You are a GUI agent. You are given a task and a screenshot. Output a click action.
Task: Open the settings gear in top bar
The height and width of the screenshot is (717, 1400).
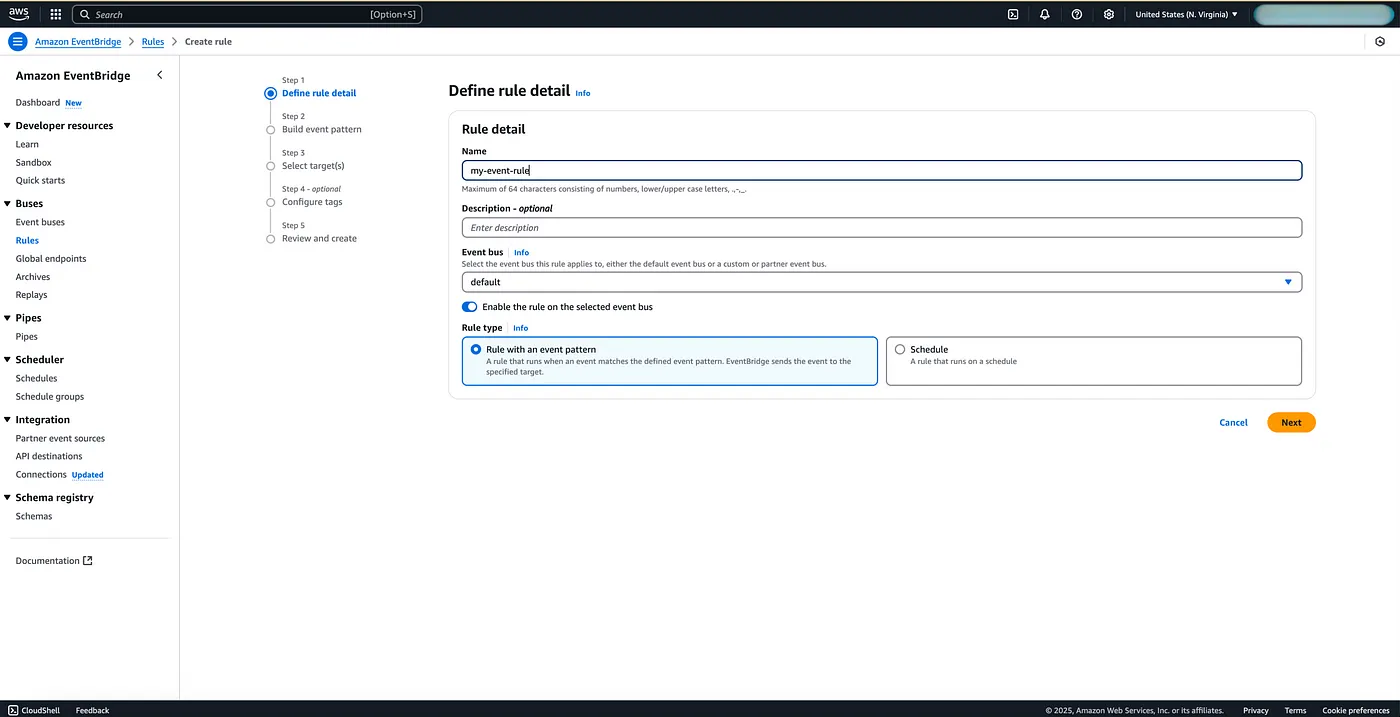coord(1109,14)
